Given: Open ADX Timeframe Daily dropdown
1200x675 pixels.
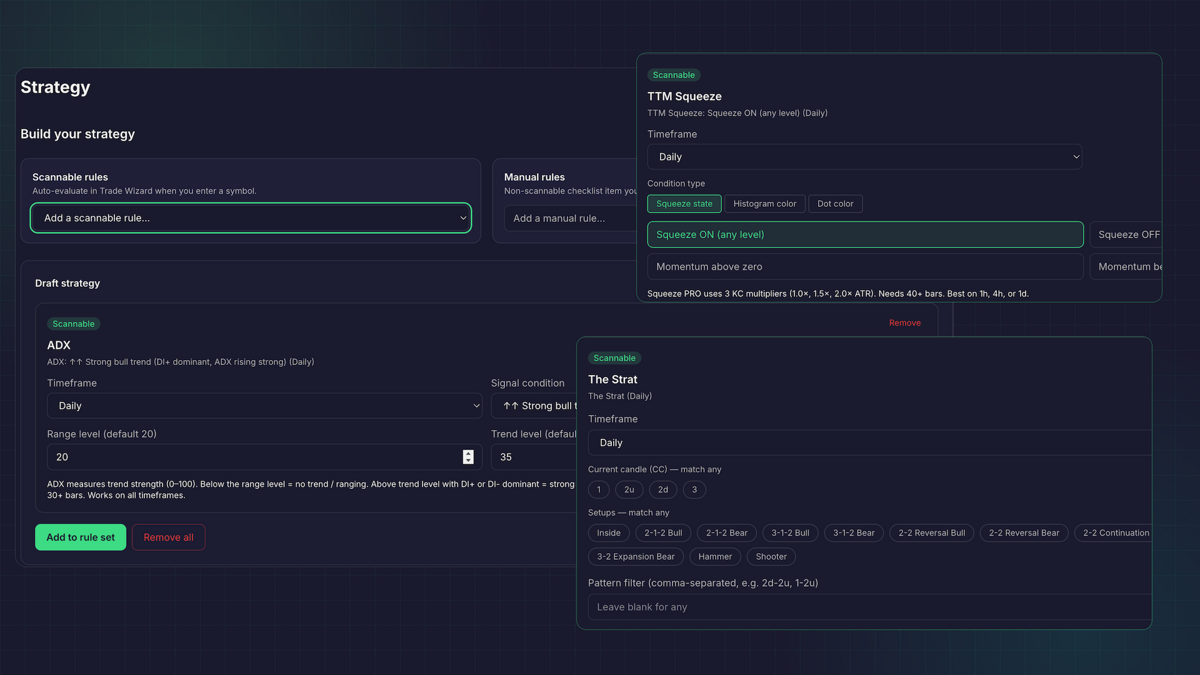Looking at the screenshot, I should 264,406.
